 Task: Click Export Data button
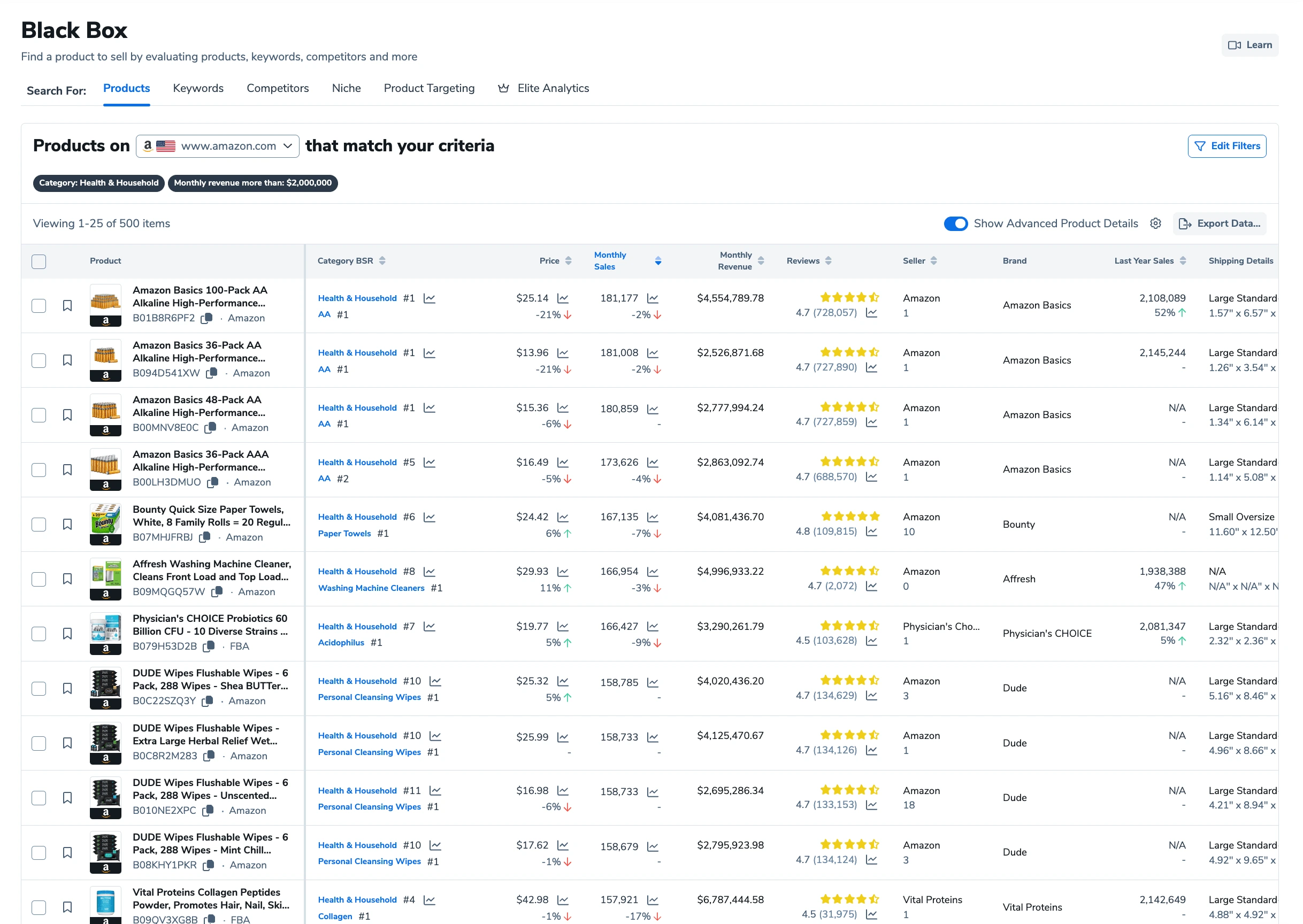click(1219, 224)
